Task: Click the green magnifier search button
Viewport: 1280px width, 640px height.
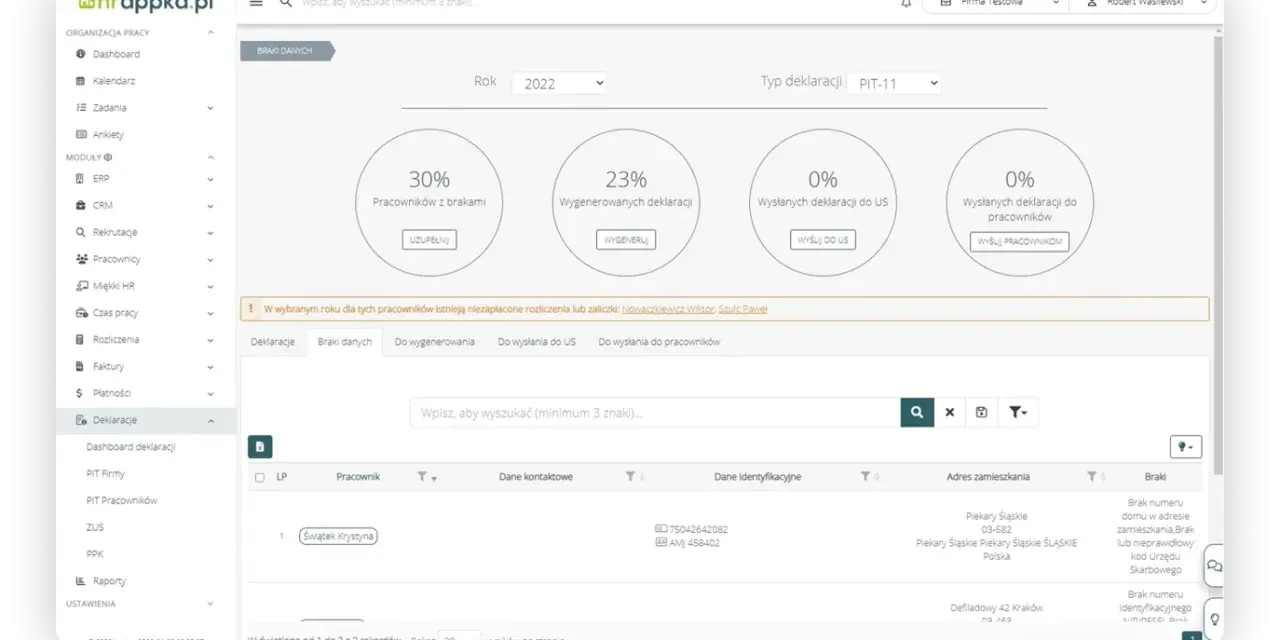Action: pos(917,412)
